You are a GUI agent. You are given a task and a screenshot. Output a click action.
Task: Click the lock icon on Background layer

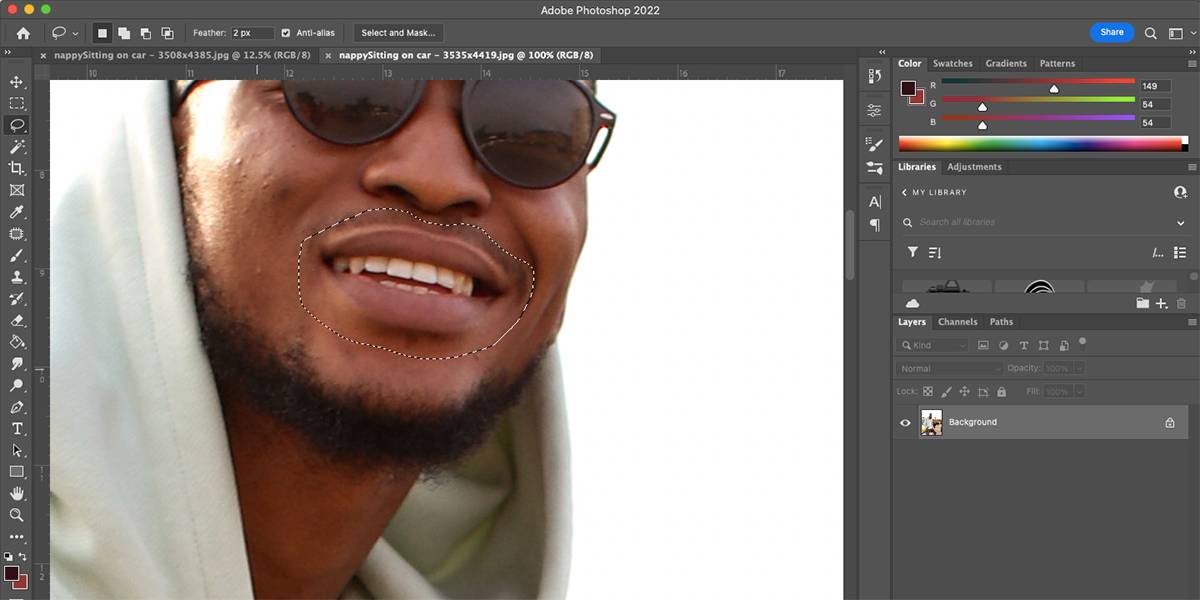click(1169, 423)
